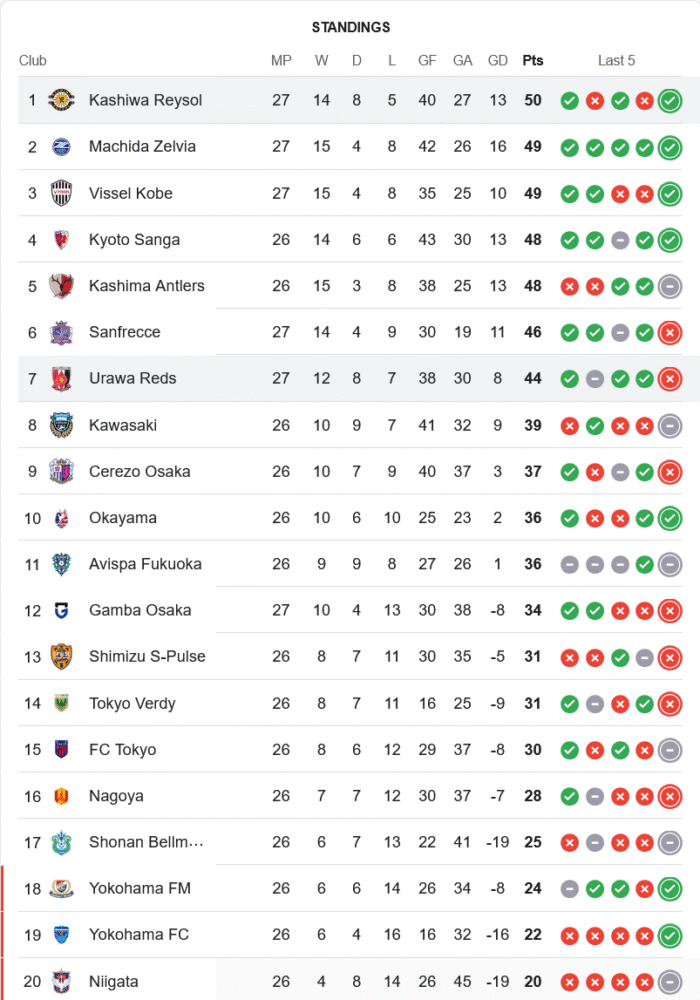Sort standings by Pts column header
The width and height of the screenshot is (700, 1000).
click(533, 60)
